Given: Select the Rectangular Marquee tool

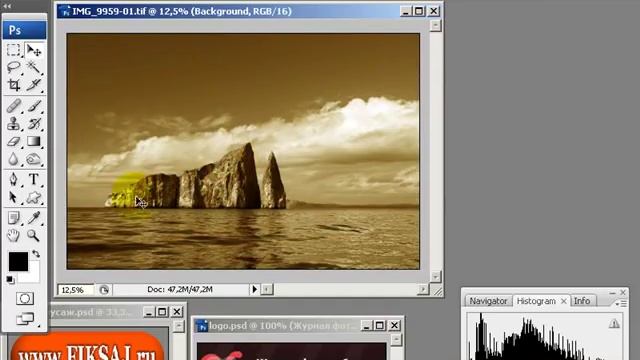Looking at the screenshot, I should (x=13, y=50).
